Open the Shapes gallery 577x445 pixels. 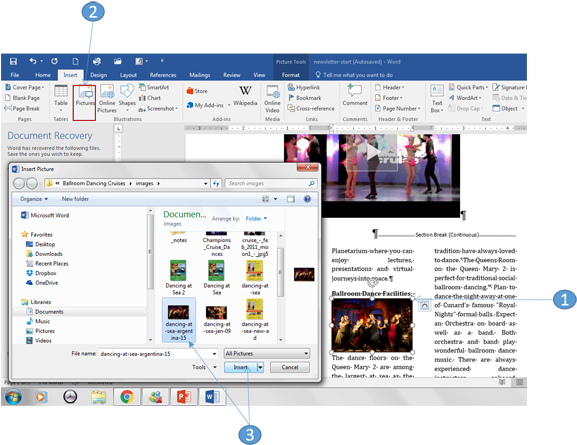(x=127, y=98)
